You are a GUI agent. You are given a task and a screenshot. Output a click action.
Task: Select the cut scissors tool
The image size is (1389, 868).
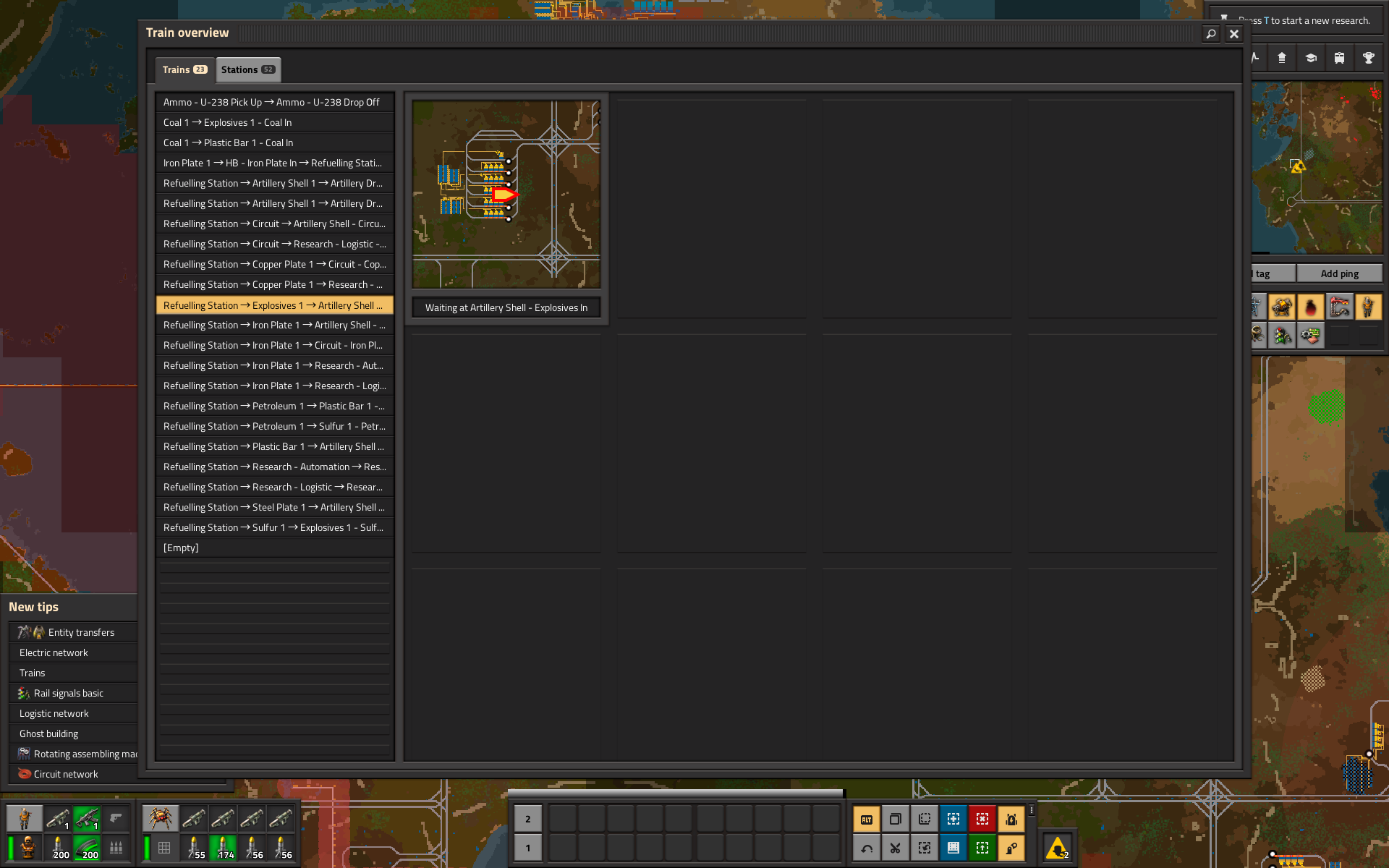coord(895,848)
